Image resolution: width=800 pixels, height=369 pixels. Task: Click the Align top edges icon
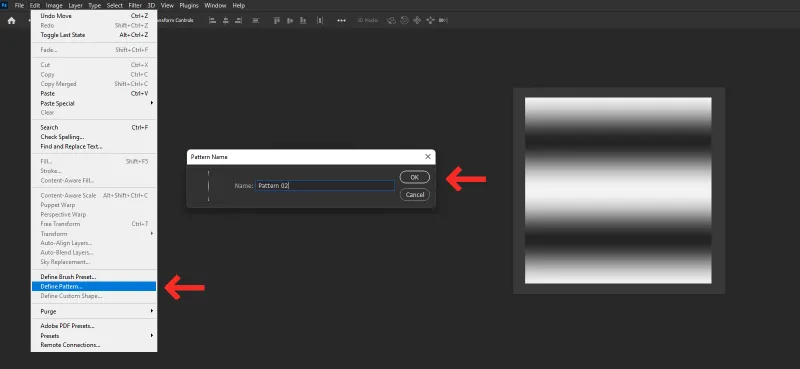(277, 20)
